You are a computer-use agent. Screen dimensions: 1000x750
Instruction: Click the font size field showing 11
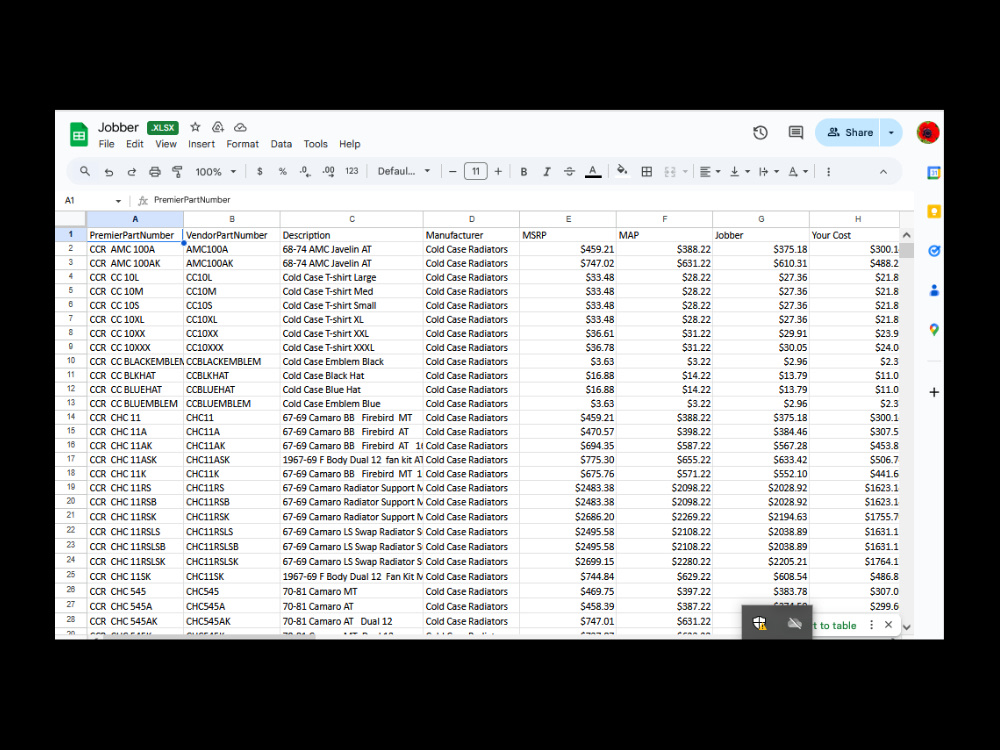pos(475,171)
